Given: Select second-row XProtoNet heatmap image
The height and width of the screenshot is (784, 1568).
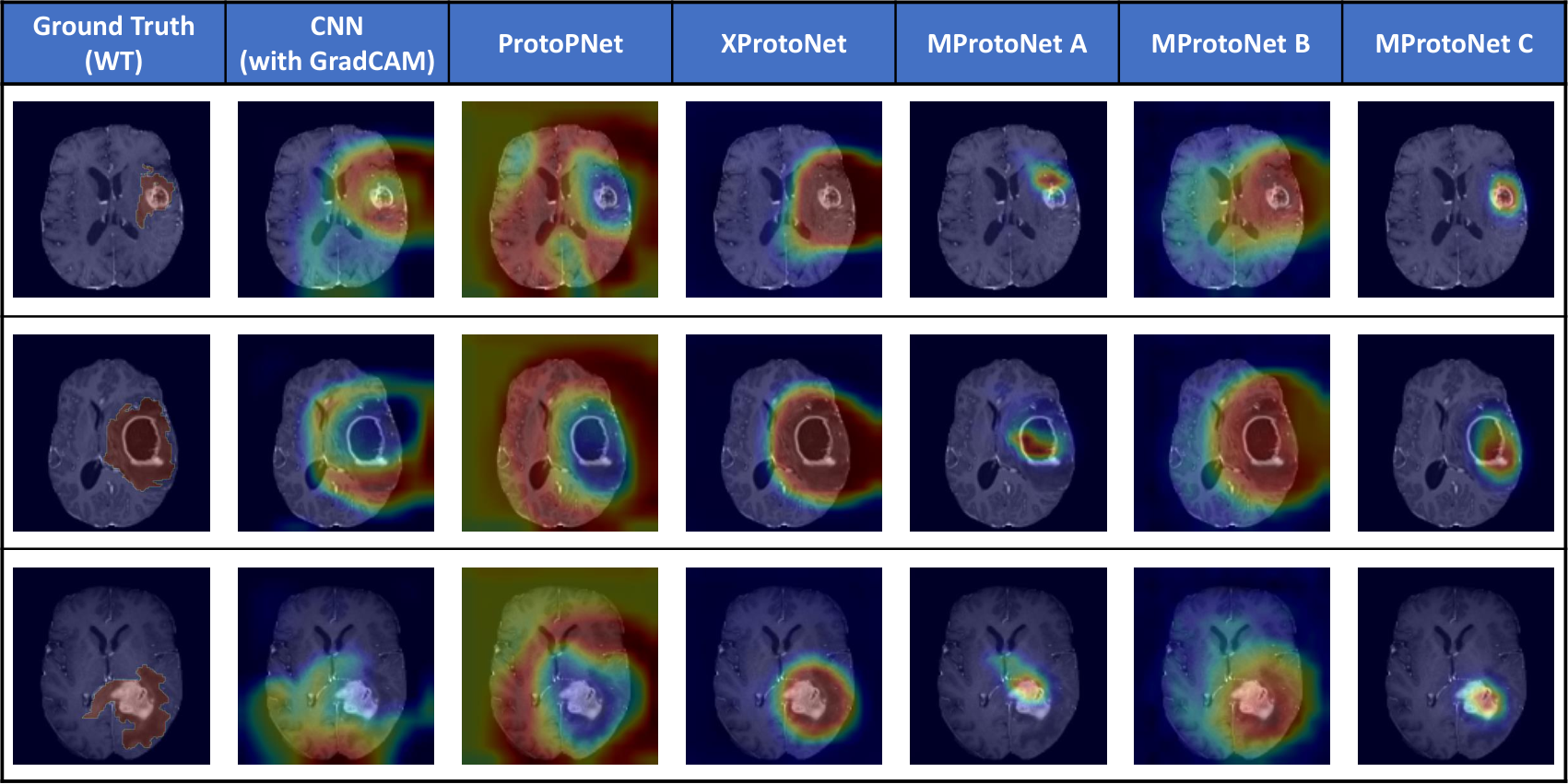Looking at the screenshot, I should click(x=784, y=433).
